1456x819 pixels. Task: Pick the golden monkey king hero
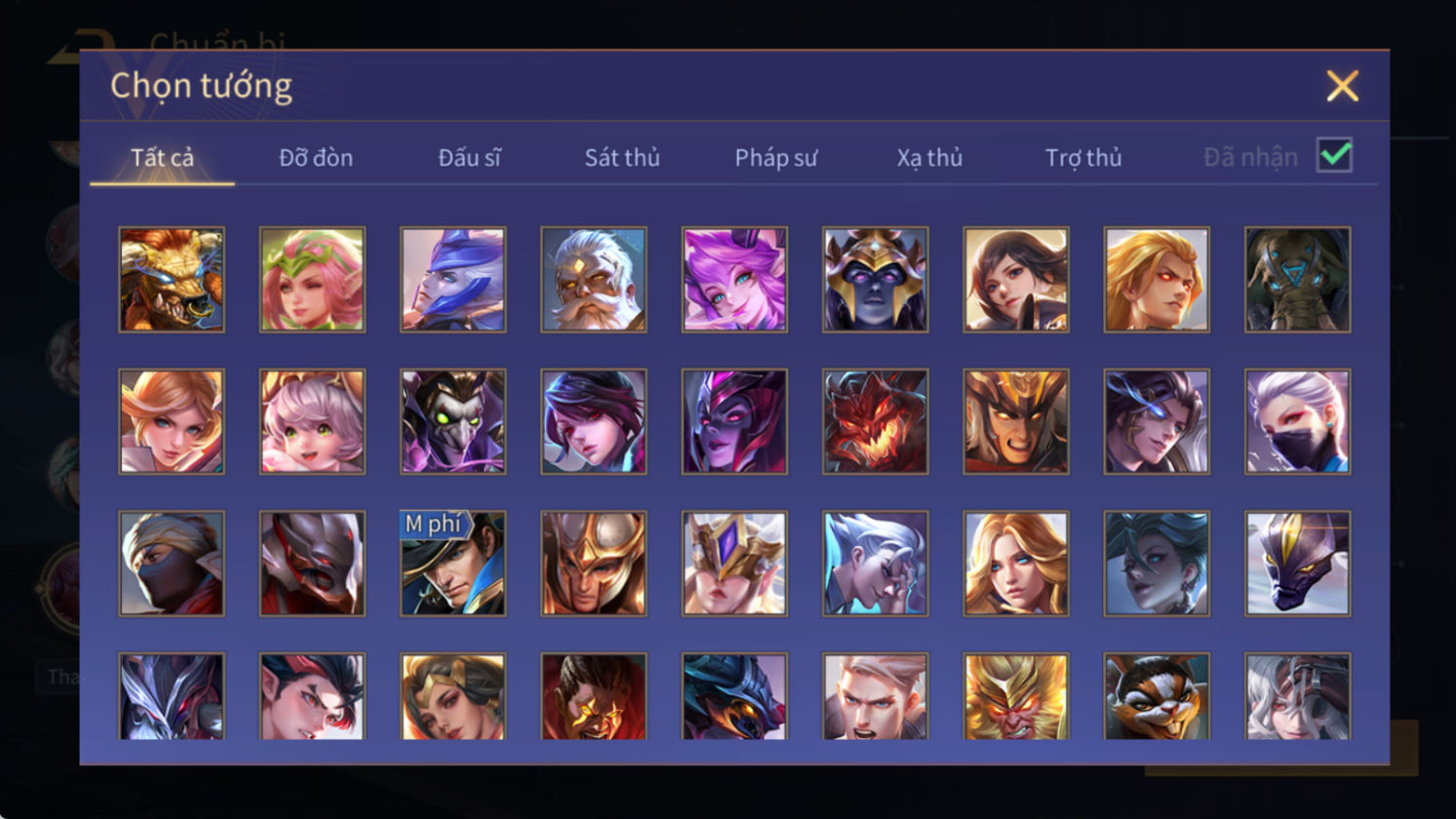point(1016,696)
